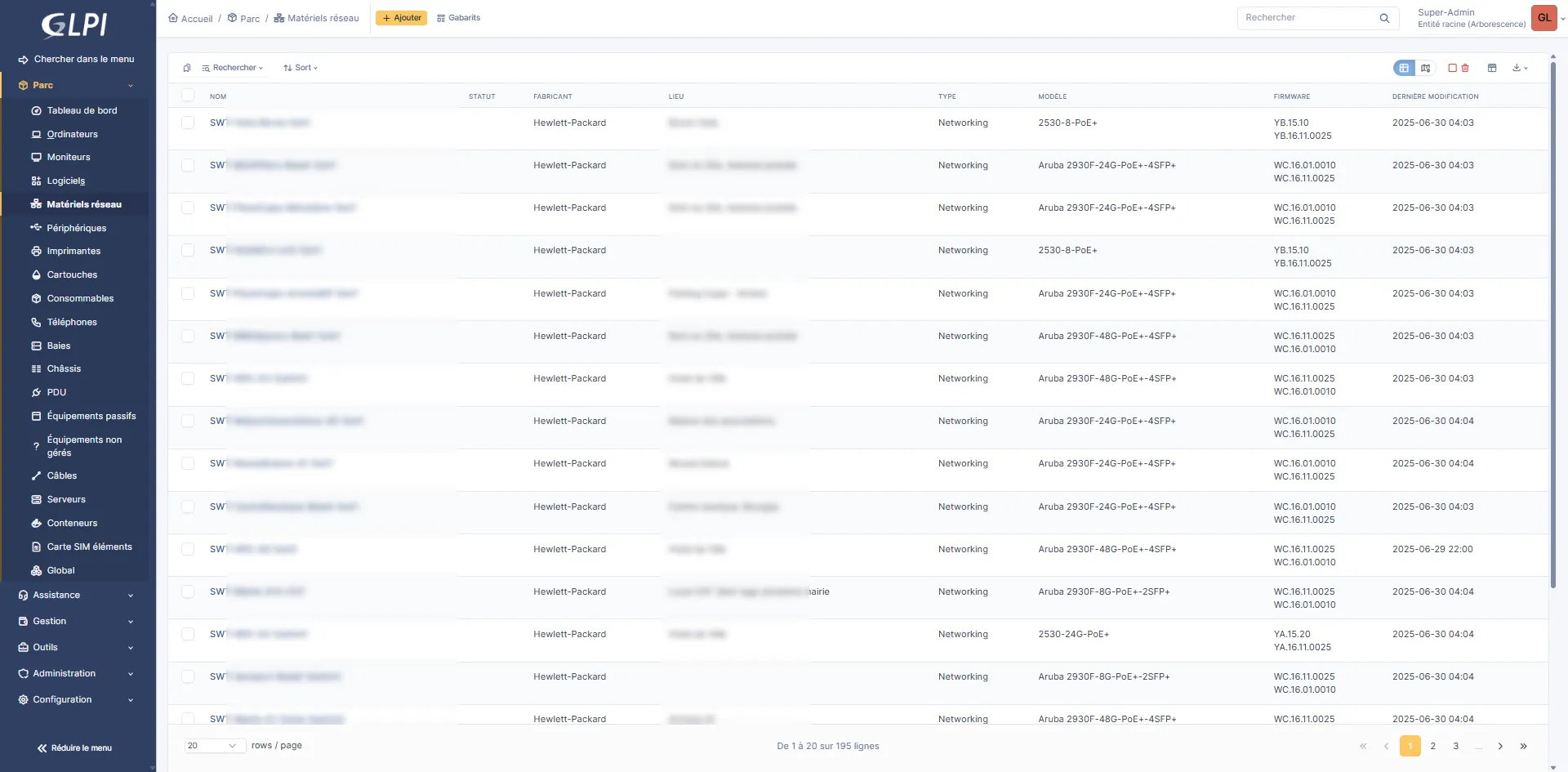Viewport: 1568px width, 772px height.
Task: Open the column layout table icon
Action: (1492, 68)
